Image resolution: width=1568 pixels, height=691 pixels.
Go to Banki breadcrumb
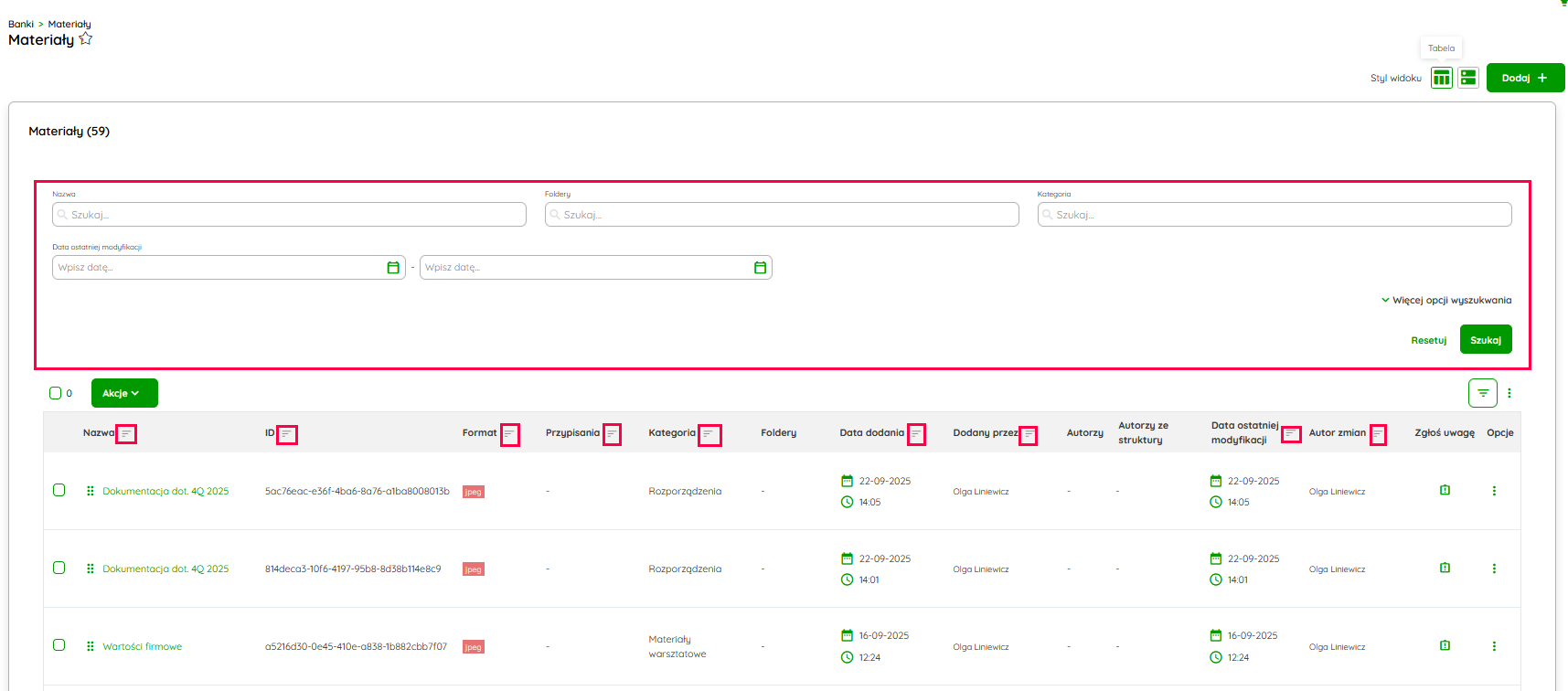coord(20,25)
